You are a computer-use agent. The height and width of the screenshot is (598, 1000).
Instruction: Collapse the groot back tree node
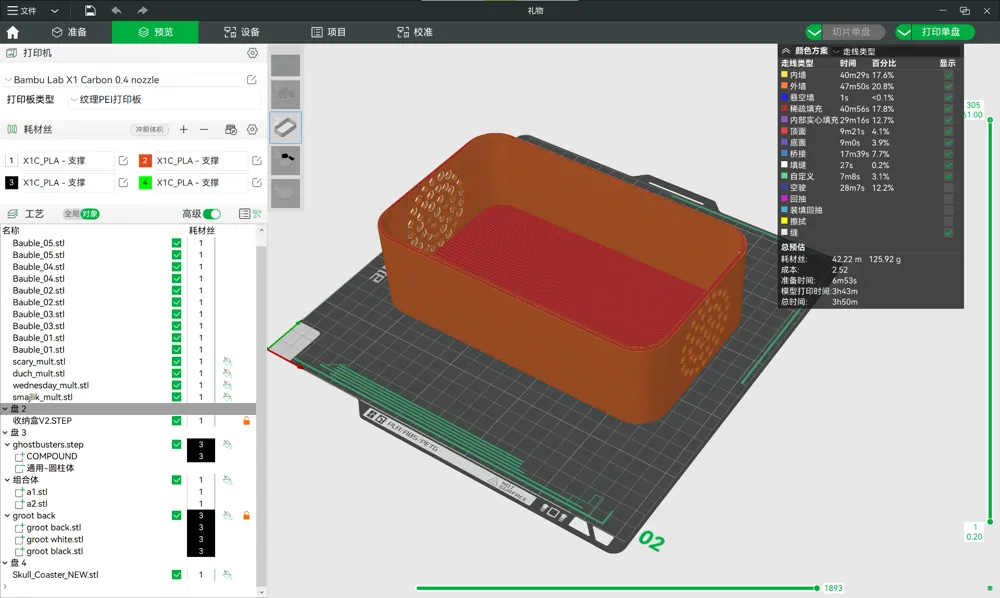7,515
